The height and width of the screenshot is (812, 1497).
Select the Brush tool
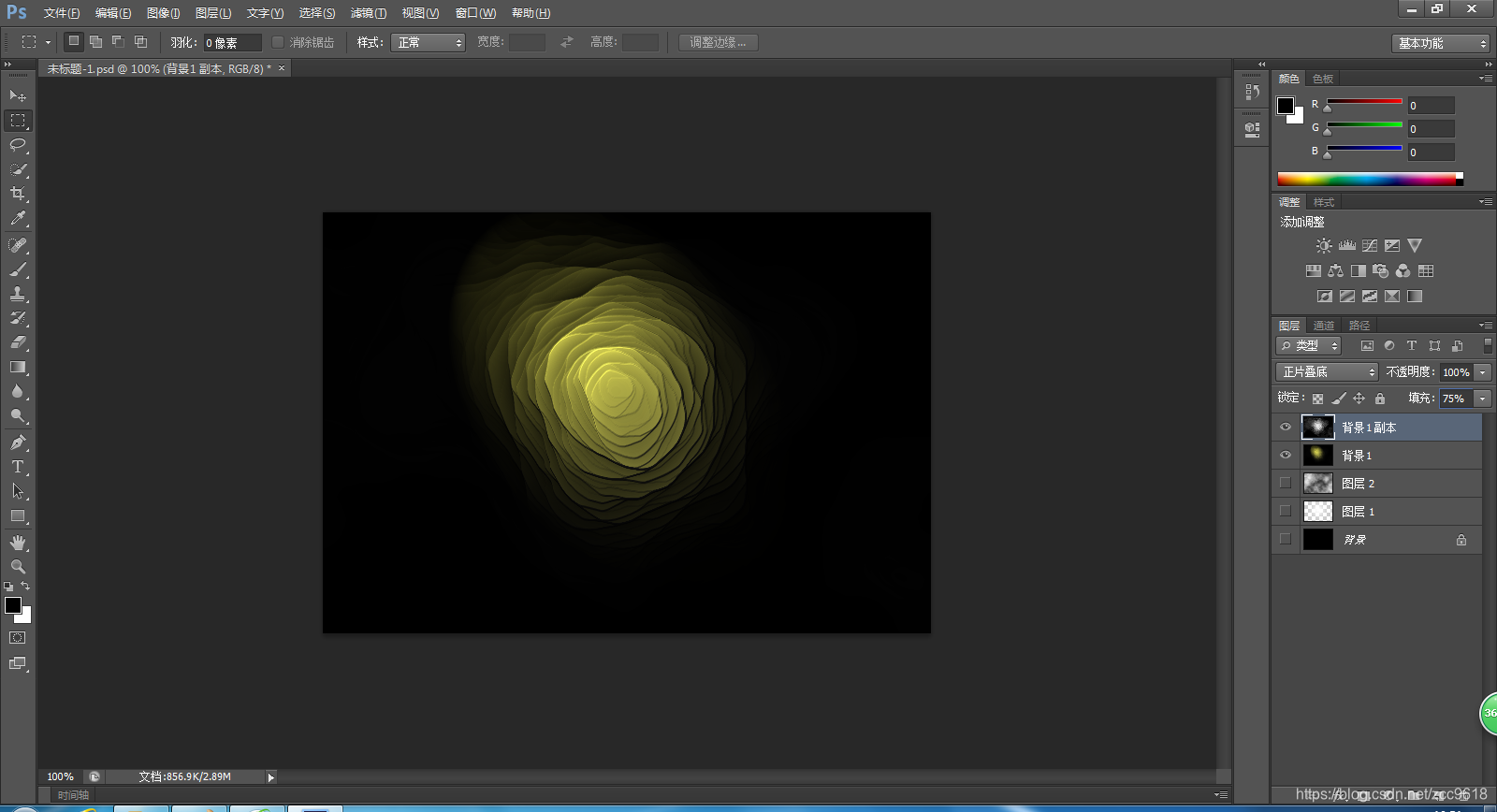tap(18, 269)
